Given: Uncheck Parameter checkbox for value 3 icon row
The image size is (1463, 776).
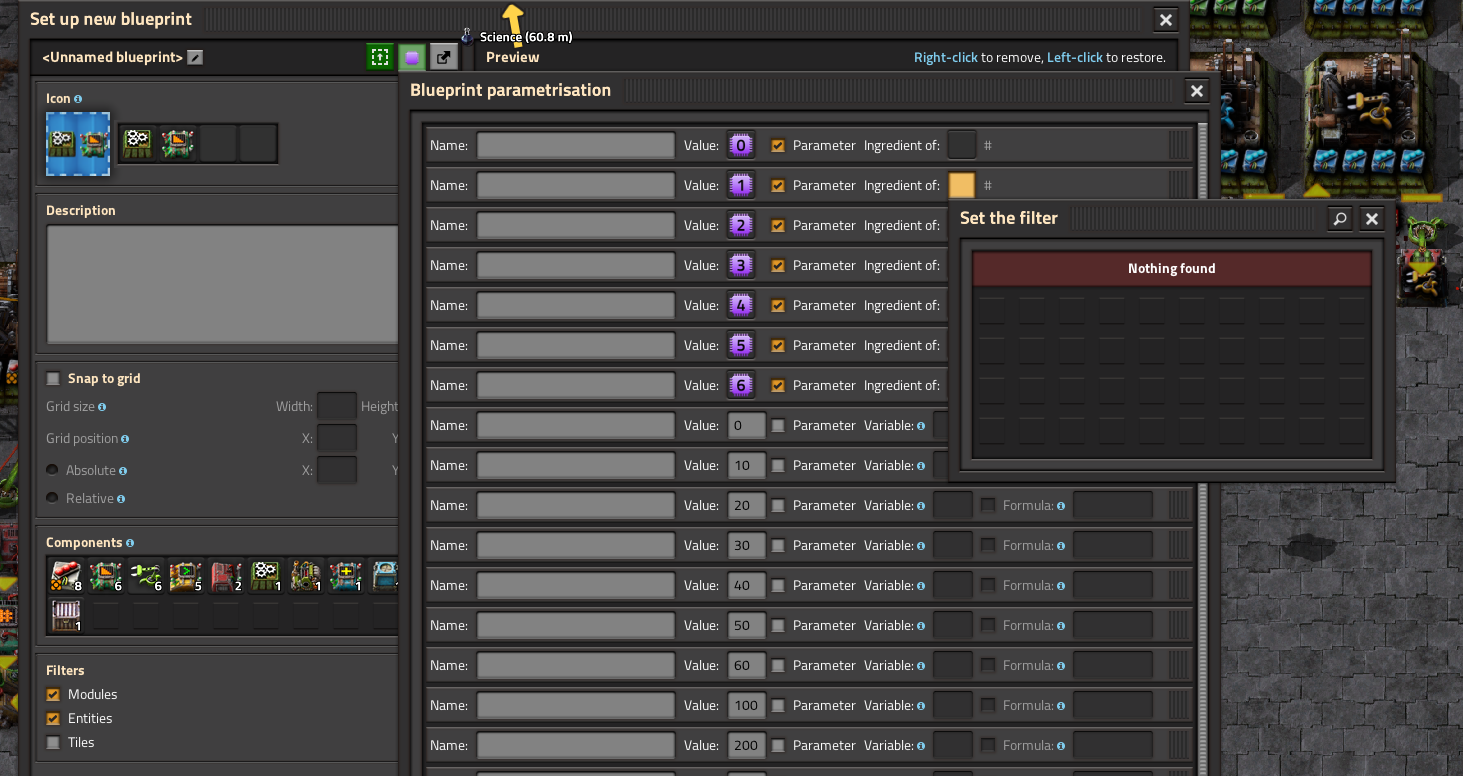Looking at the screenshot, I should (x=778, y=265).
